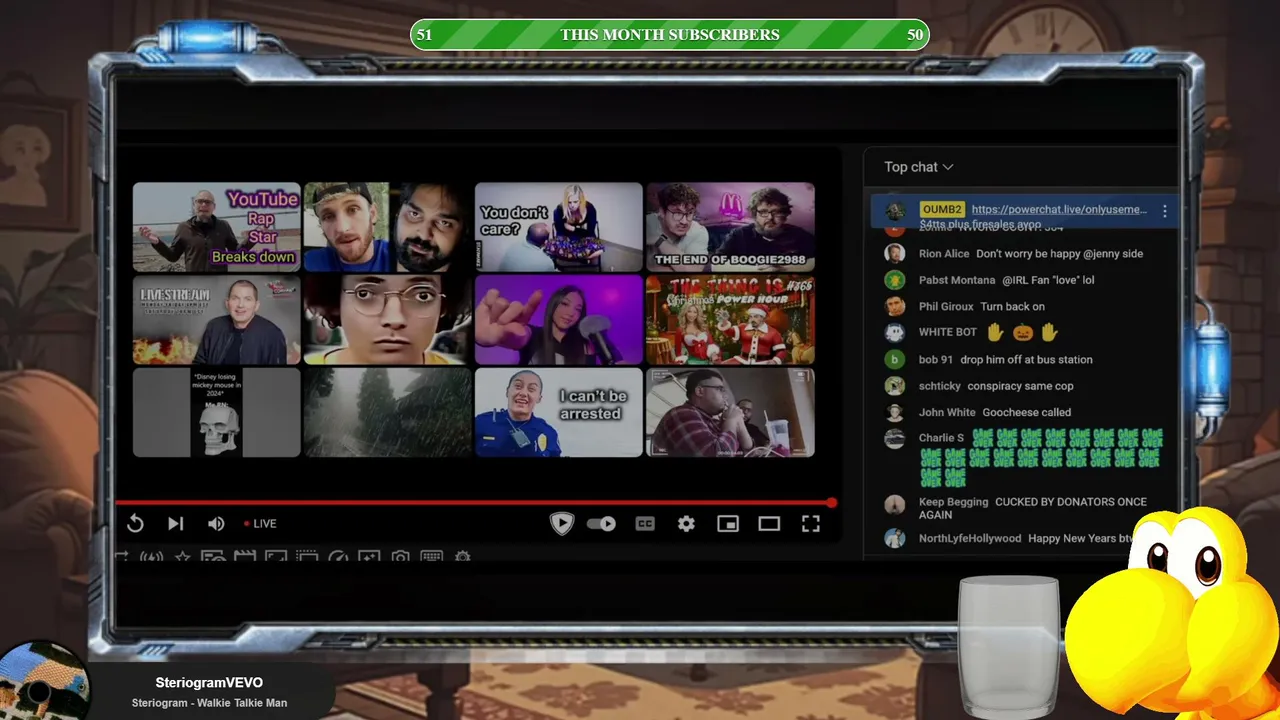Select the username WHITE BOT
Viewport: 1280px width, 720px height.
[x=948, y=332]
